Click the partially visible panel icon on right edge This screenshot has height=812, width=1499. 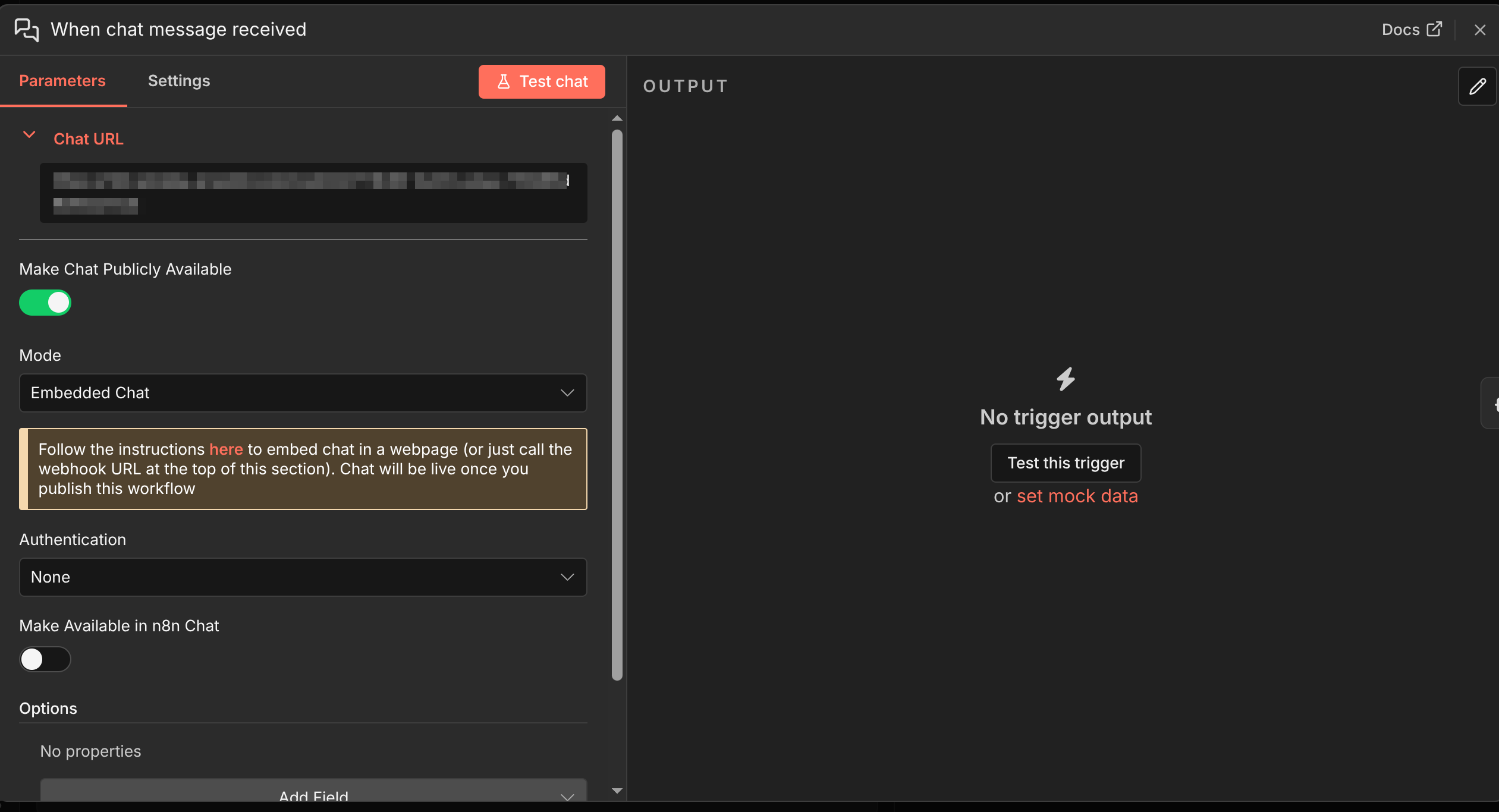click(x=1494, y=403)
